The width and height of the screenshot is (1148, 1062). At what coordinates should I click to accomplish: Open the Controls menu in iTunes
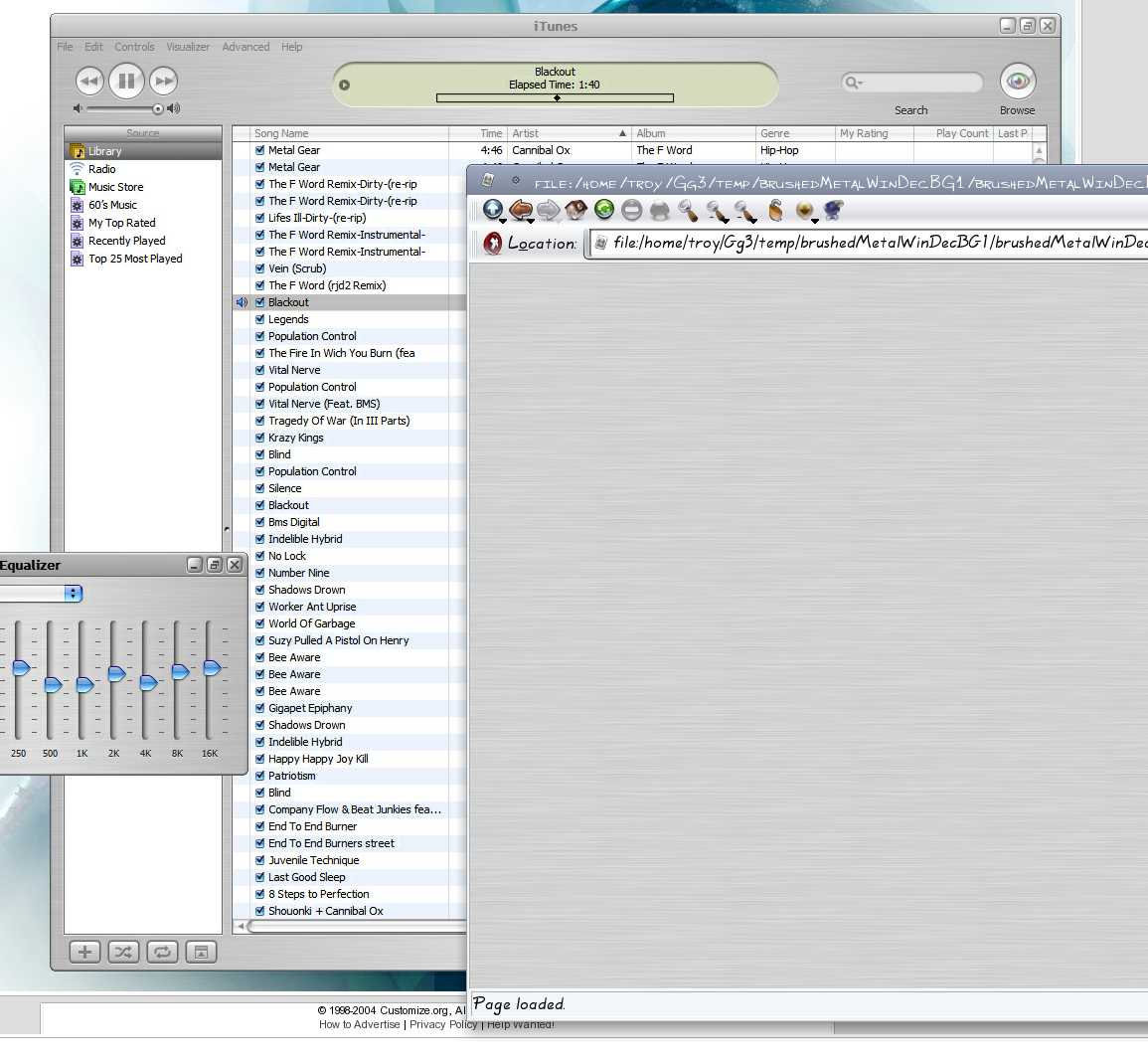[134, 47]
